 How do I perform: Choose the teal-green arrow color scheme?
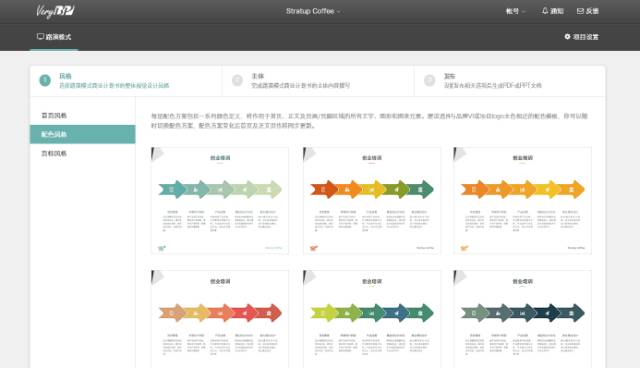tap(220, 201)
